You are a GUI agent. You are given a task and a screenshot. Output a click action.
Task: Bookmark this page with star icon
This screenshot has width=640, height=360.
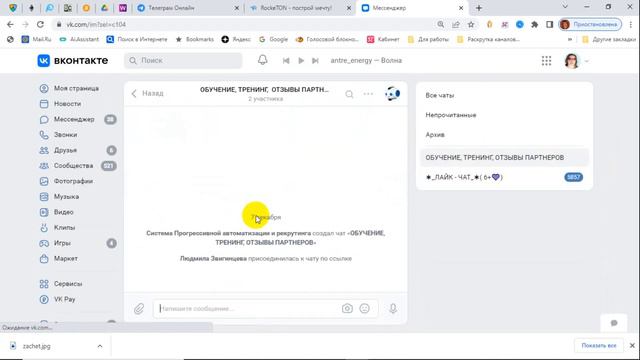click(471, 24)
